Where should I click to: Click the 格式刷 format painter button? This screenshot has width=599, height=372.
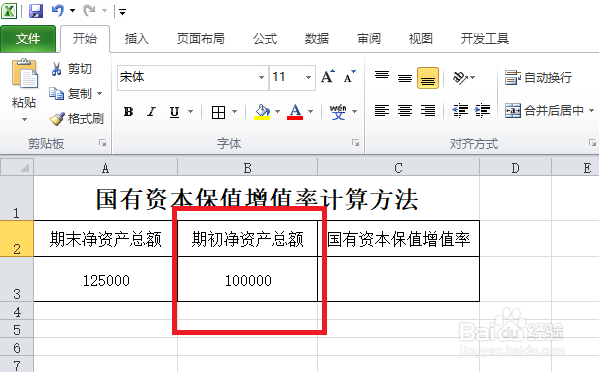76,119
